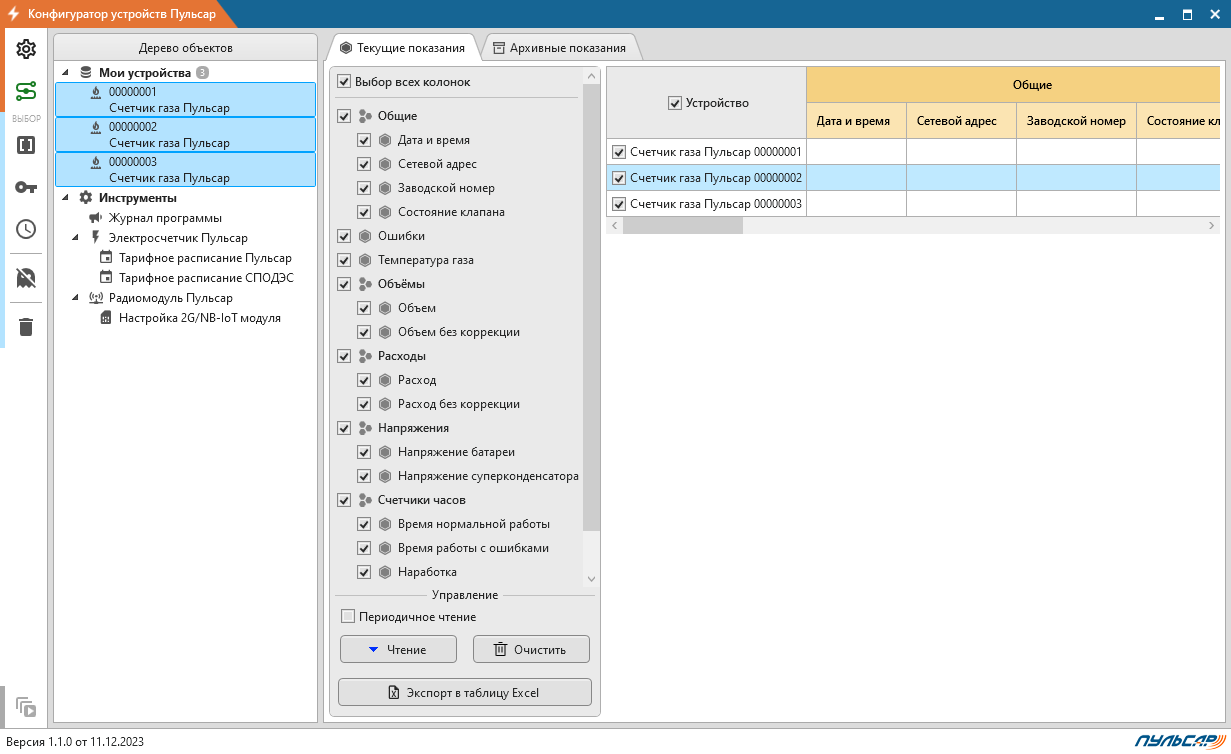
Task: Click the SIM icon of Настройка 2G/NB-IoT модуля
Action: [105, 317]
